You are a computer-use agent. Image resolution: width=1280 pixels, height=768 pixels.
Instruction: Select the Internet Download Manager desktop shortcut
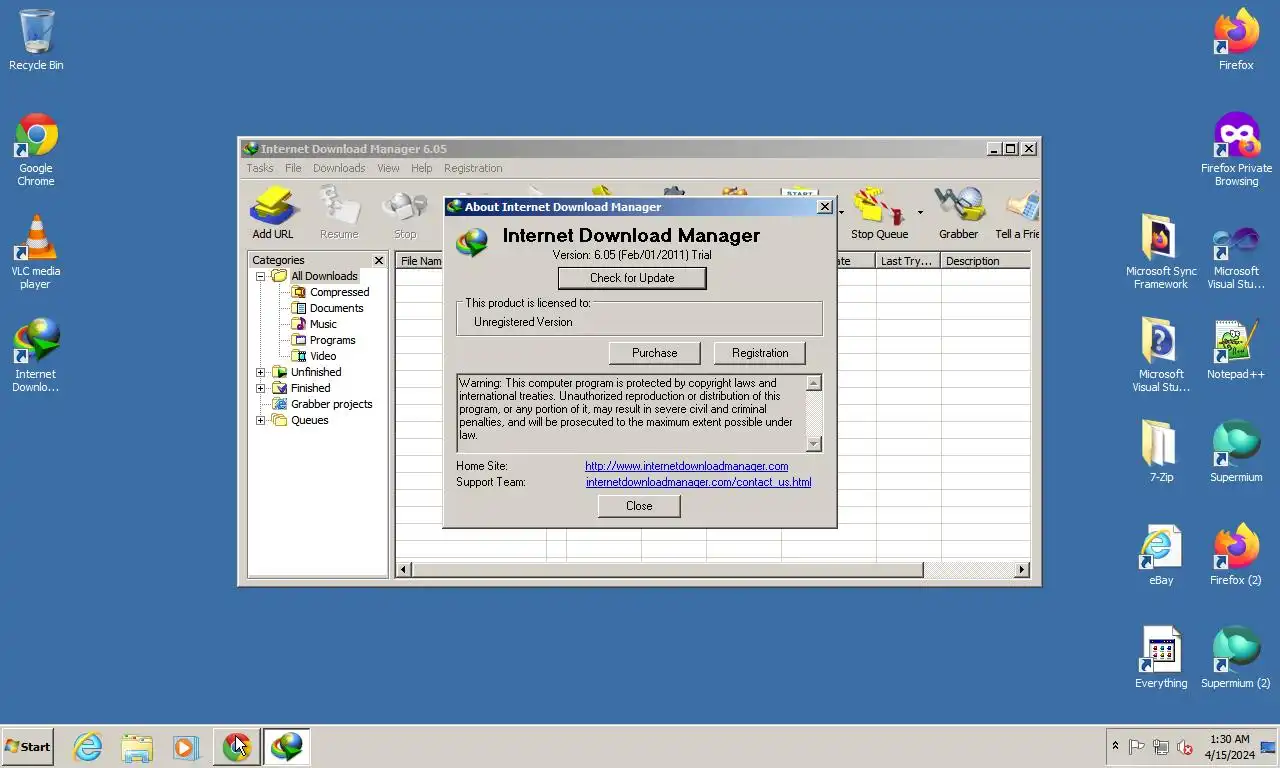[x=36, y=355]
